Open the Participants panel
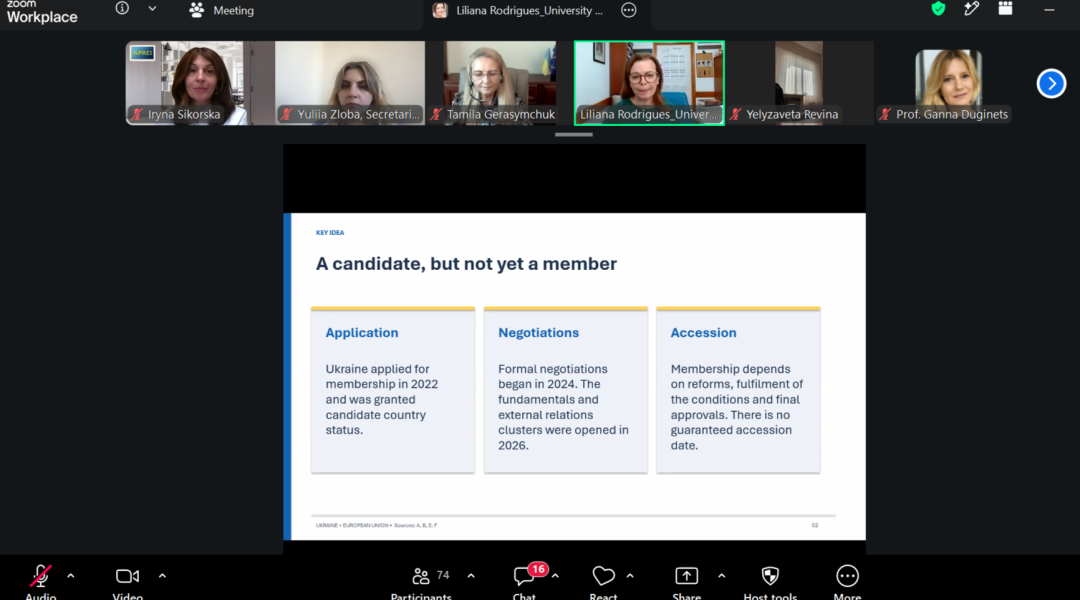1080x600 pixels. pos(421,581)
